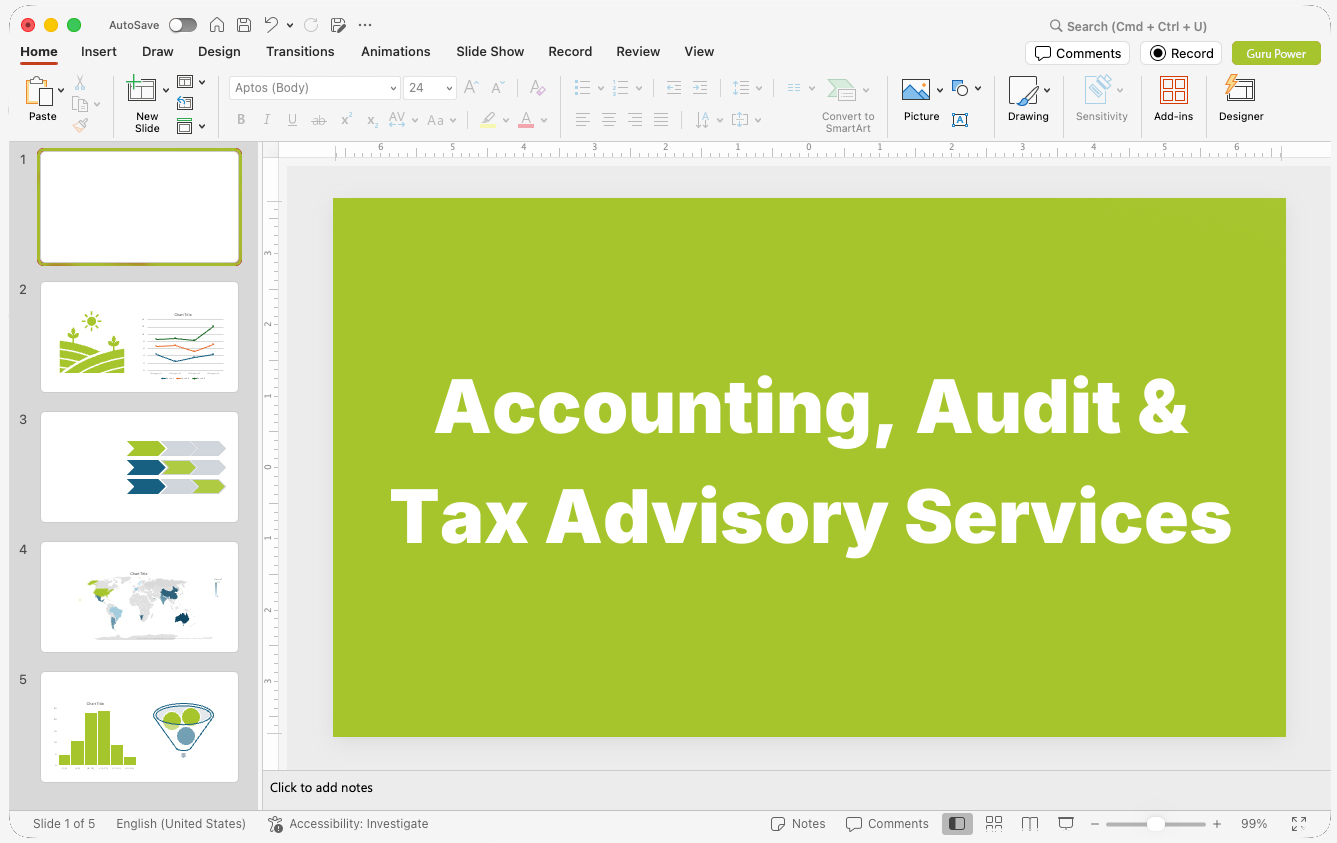Insert a text box
Image resolution: width=1337 pixels, height=843 pixels.
960,120
